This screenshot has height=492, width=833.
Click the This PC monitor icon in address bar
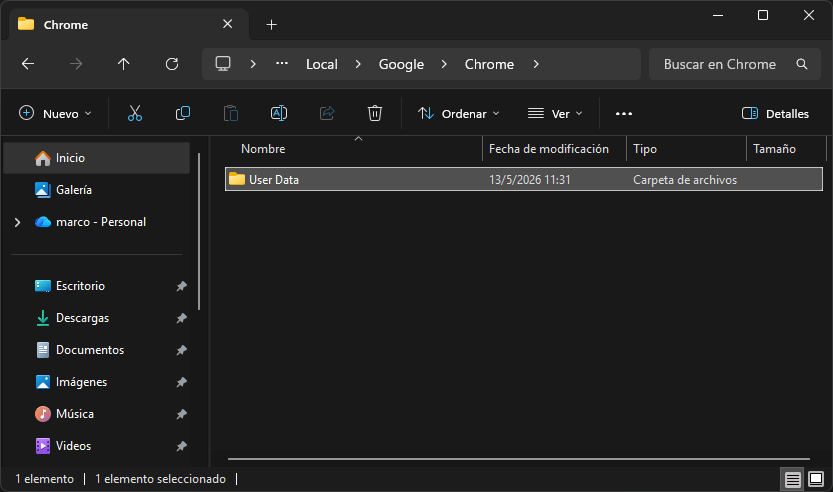(223, 64)
